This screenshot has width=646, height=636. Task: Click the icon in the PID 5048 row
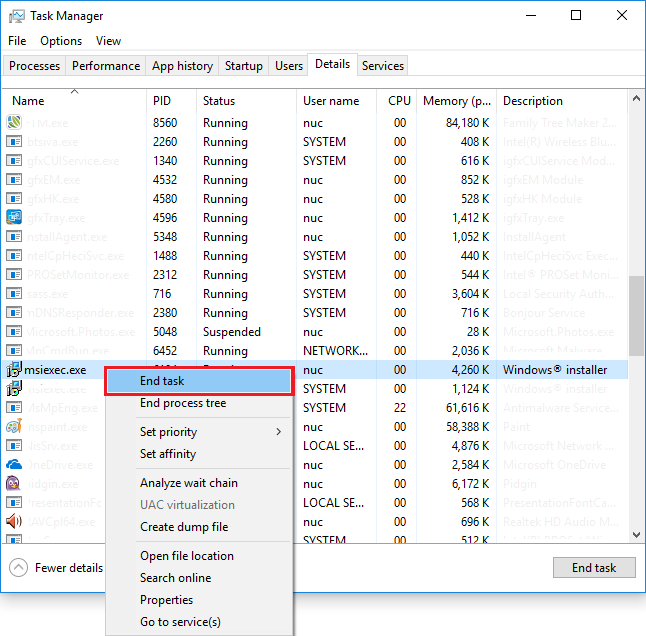point(14,331)
